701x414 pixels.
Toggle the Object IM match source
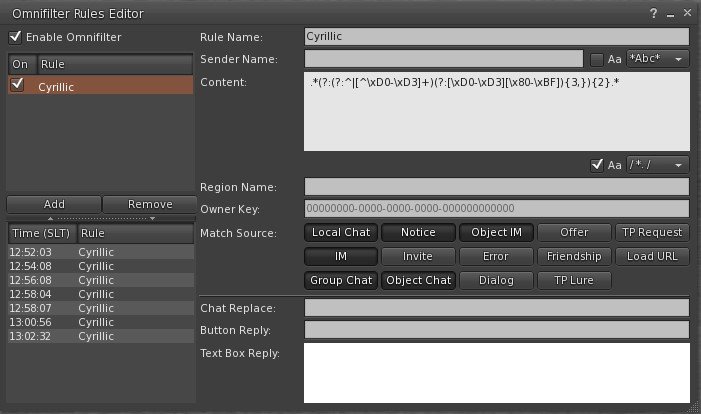pyautogui.click(x=496, y=232)
